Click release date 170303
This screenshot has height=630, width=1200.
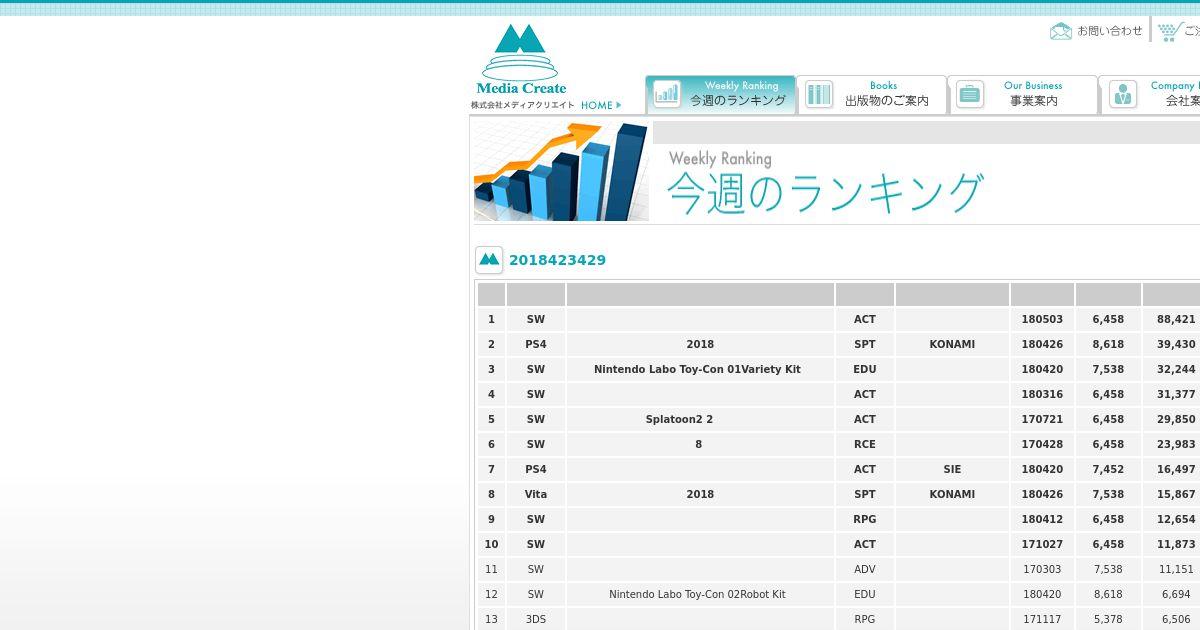[x=1042, y=569]
